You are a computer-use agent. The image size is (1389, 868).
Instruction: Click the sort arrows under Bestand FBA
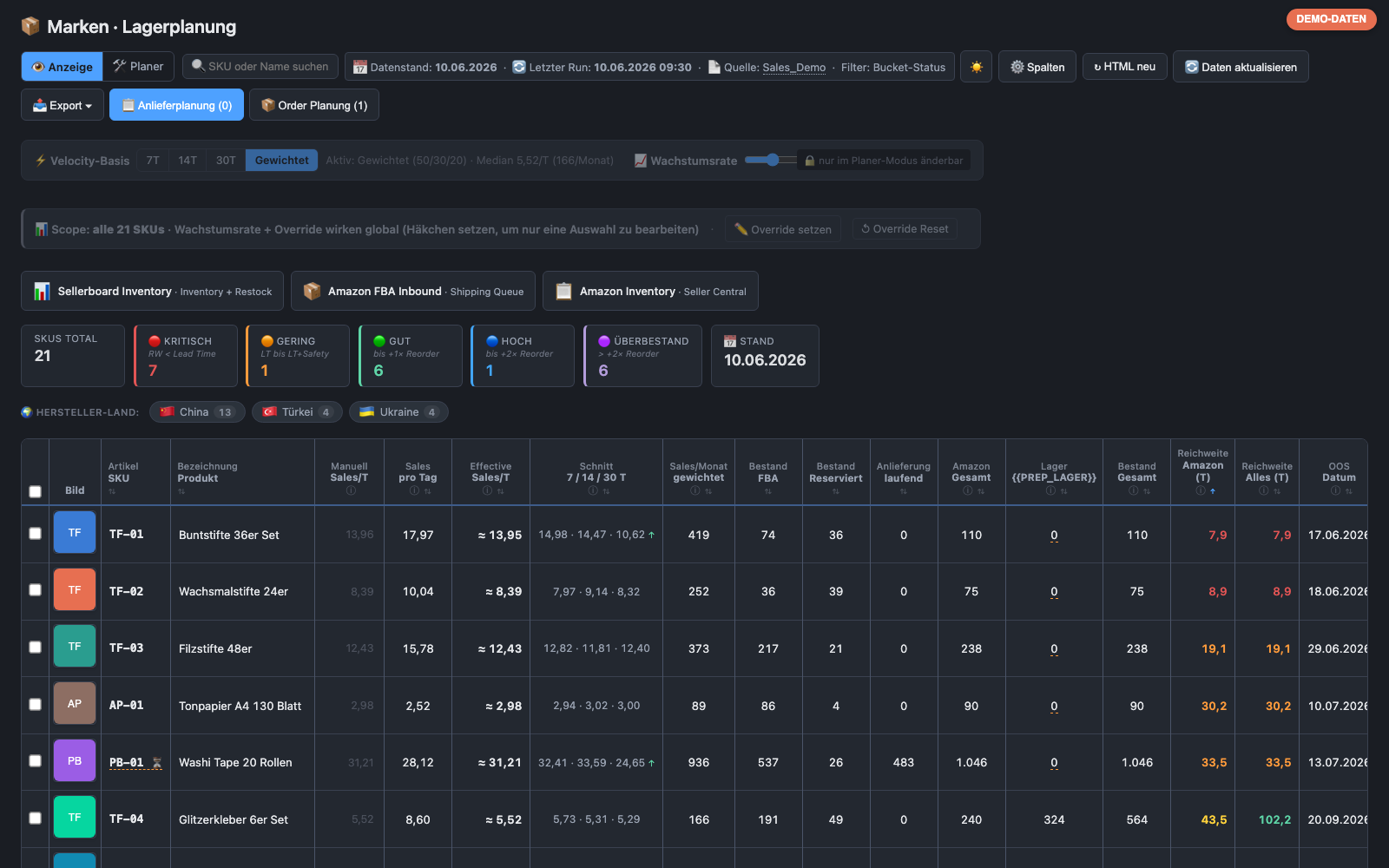[768, 491]
